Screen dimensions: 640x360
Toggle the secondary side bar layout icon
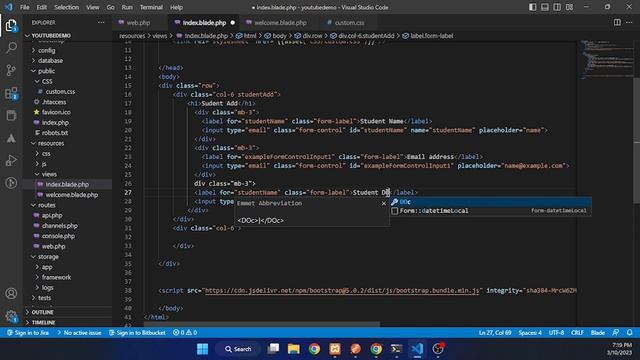tap(557, 7)
